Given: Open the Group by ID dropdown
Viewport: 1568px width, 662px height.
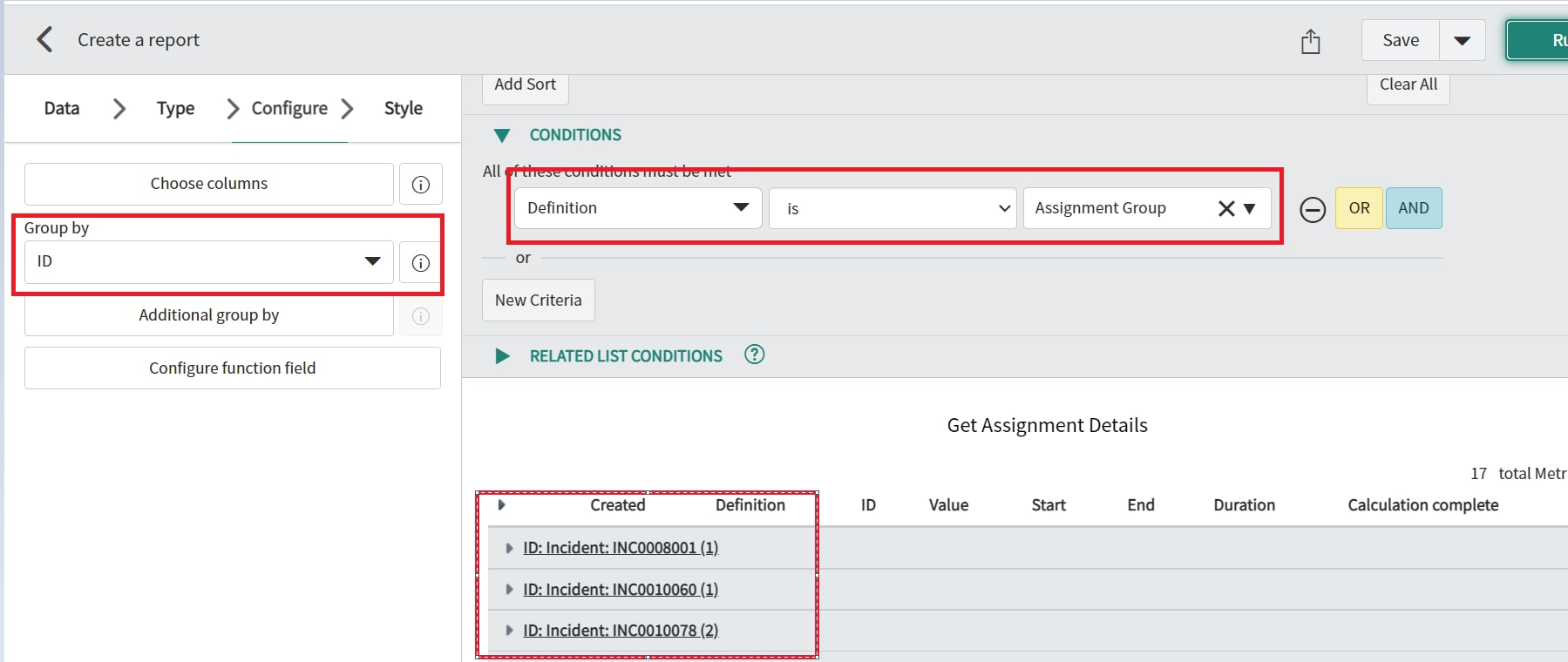Looking at the screenshot, I should [x=209, y=262].
